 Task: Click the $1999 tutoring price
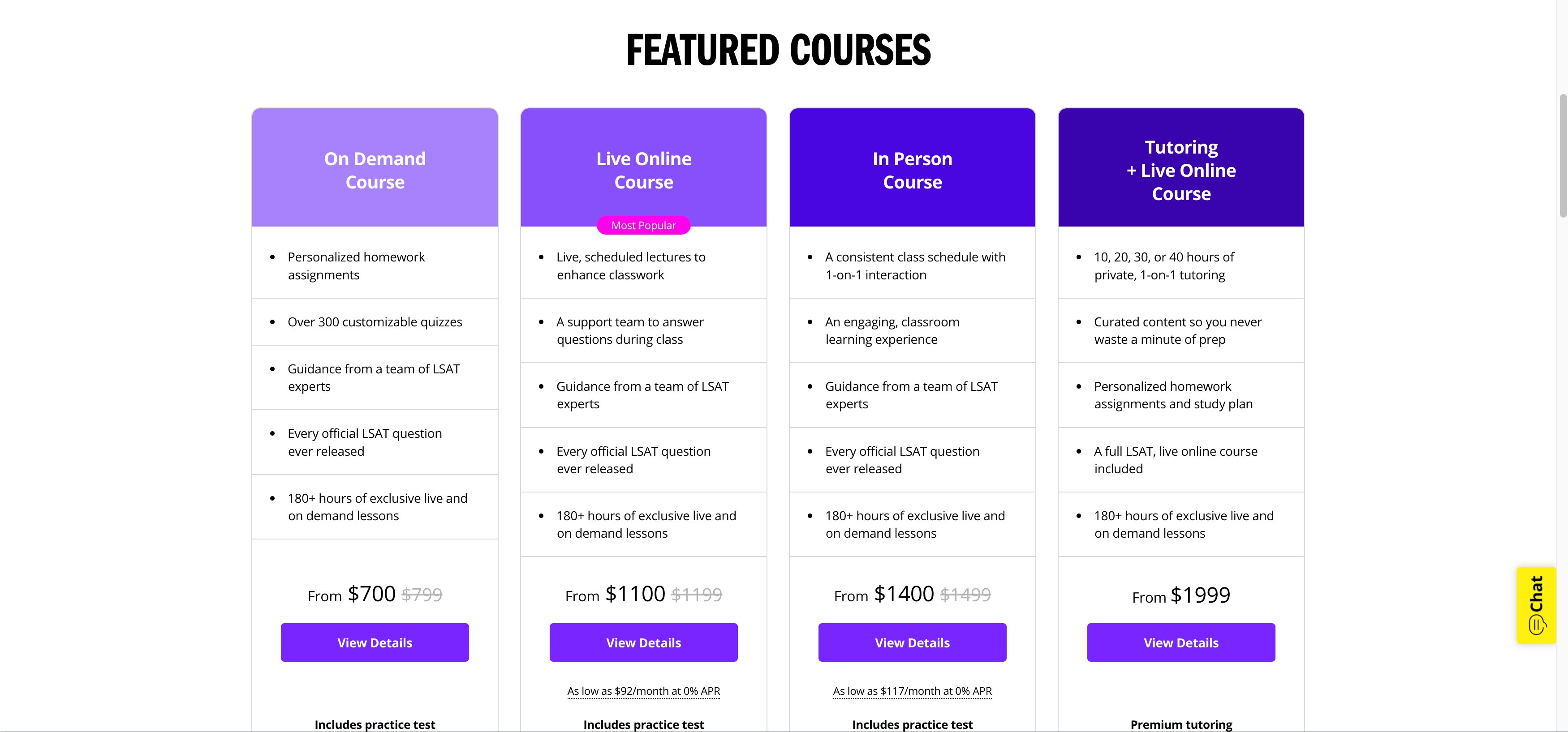(1200, 595)
